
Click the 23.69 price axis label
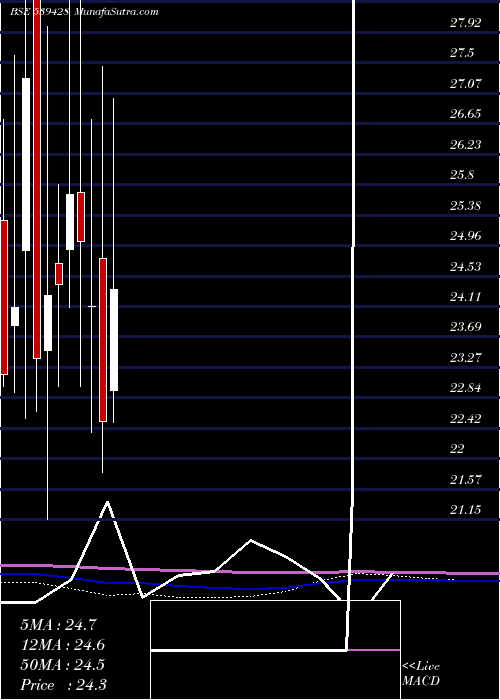tap(466, 327)
